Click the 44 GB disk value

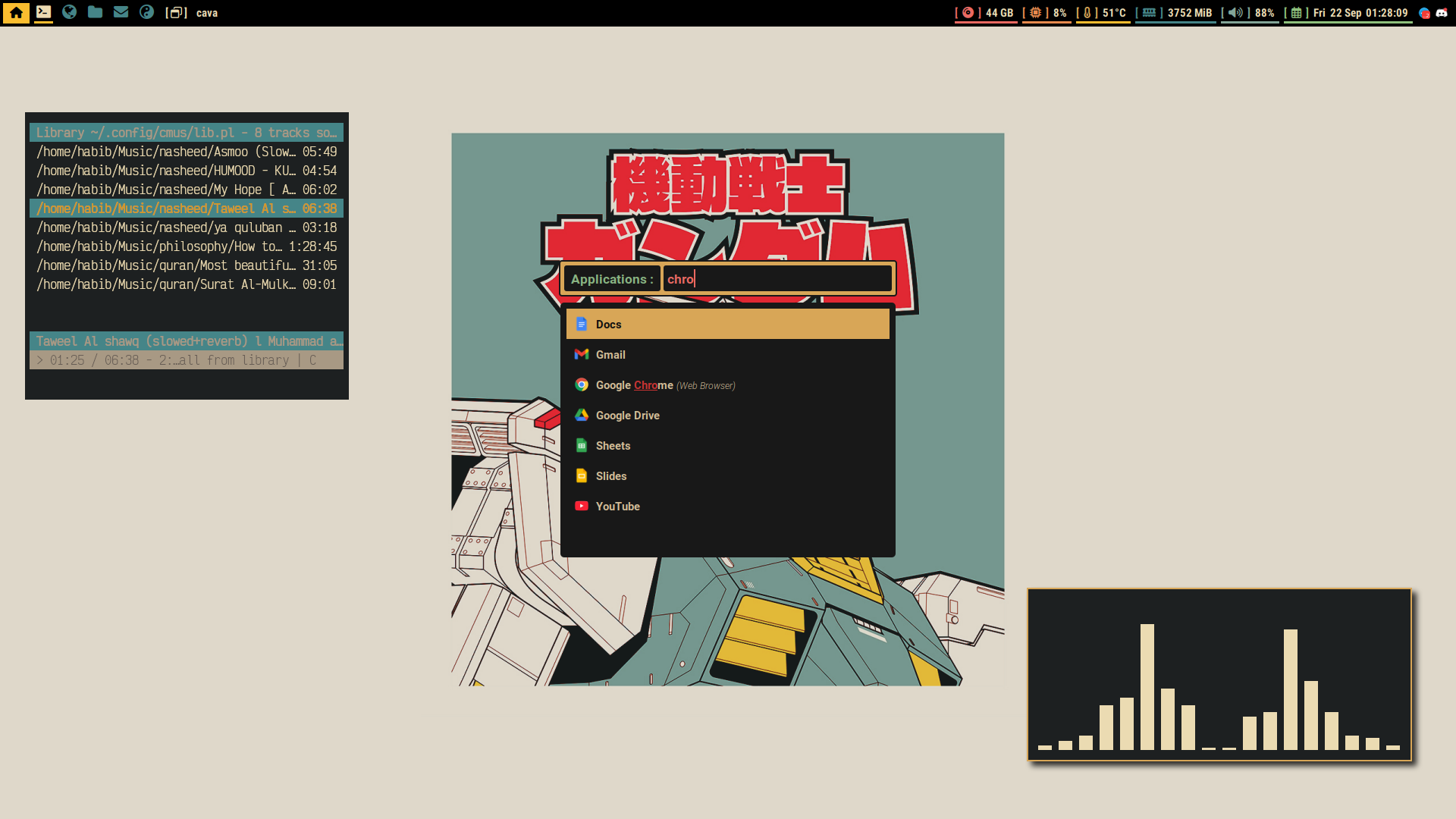[999, 13]
